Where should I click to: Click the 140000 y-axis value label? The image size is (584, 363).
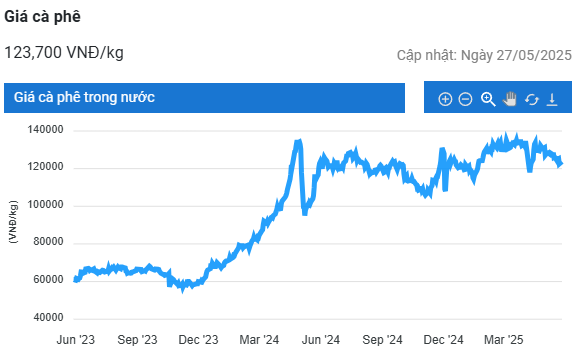click(45, 130)
